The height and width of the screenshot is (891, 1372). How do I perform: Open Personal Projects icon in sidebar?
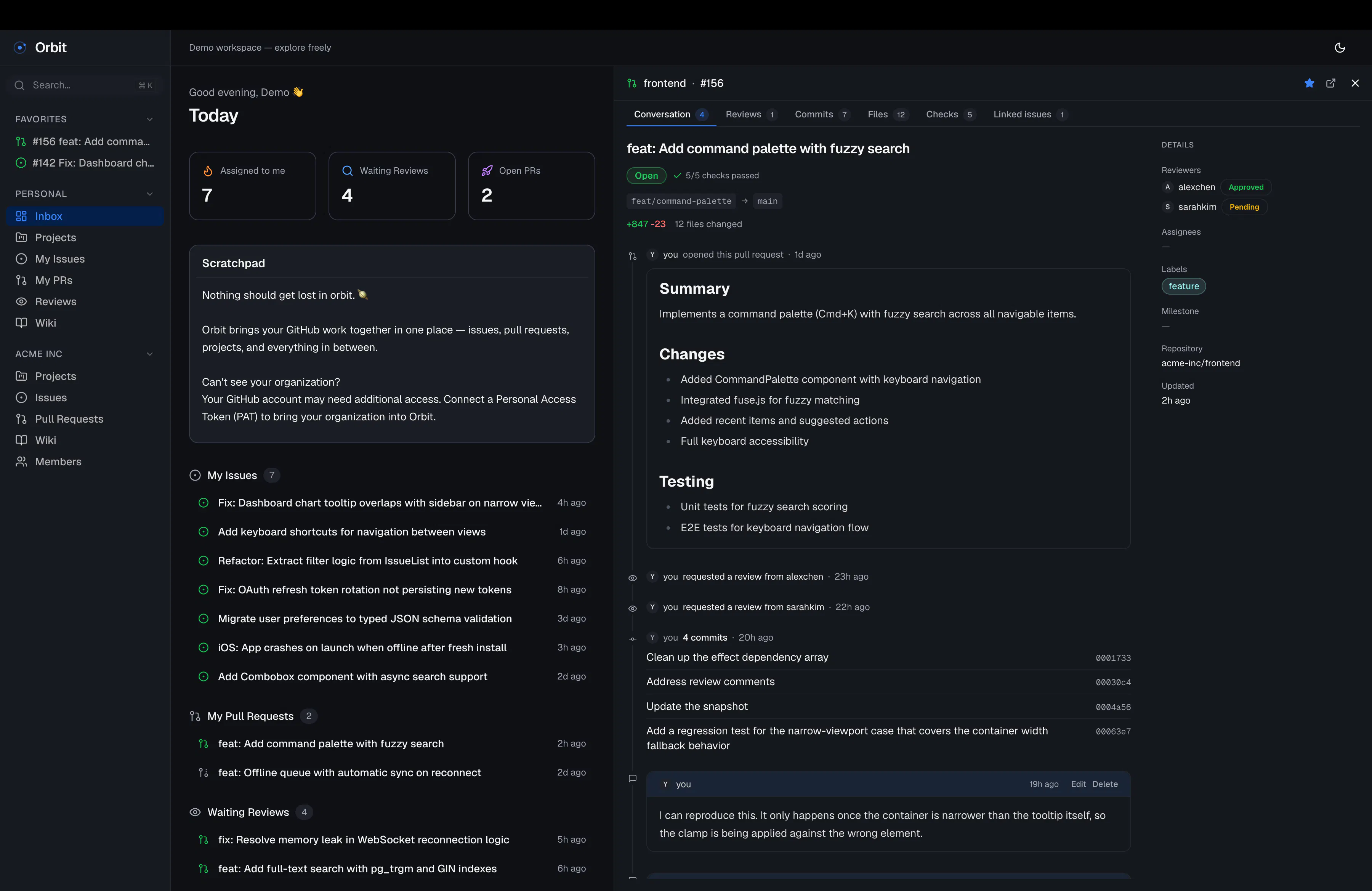click(21, 237)
